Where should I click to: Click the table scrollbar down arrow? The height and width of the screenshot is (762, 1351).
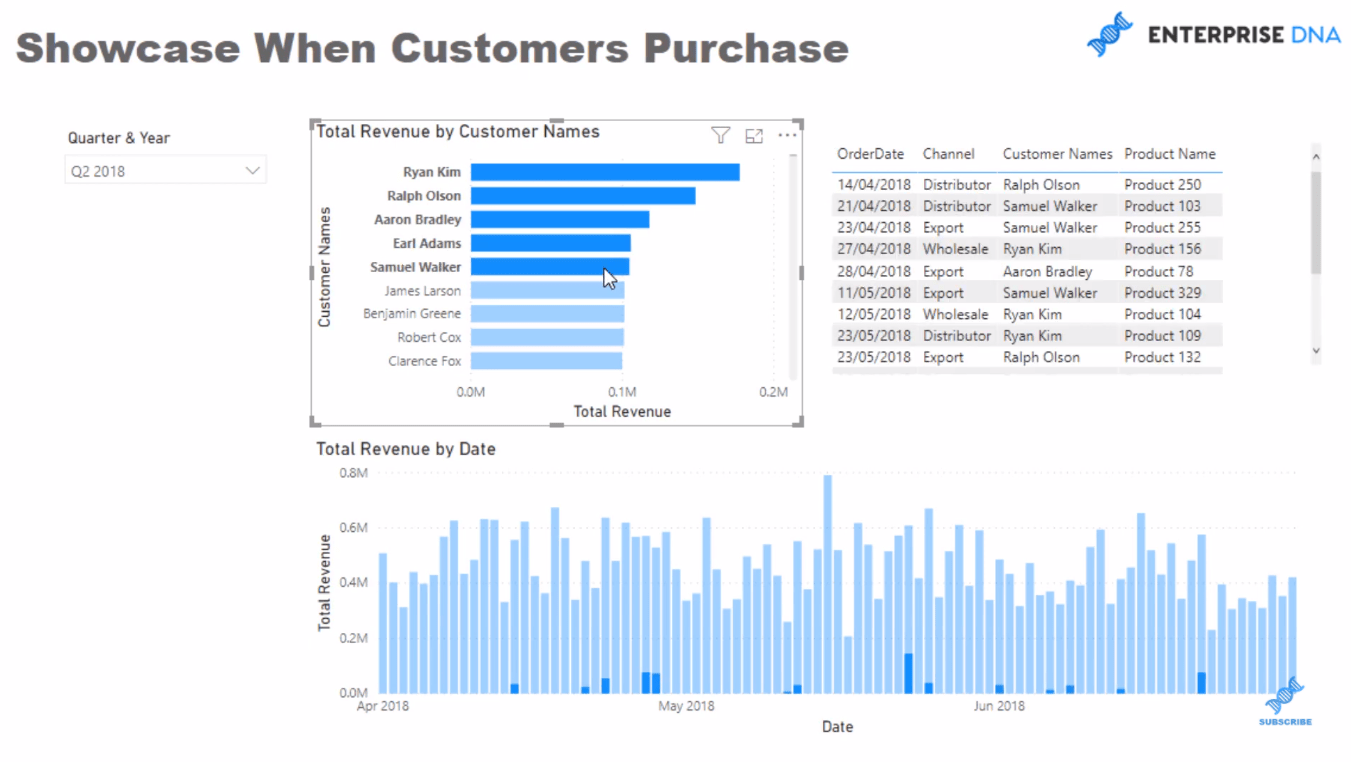1316,351
